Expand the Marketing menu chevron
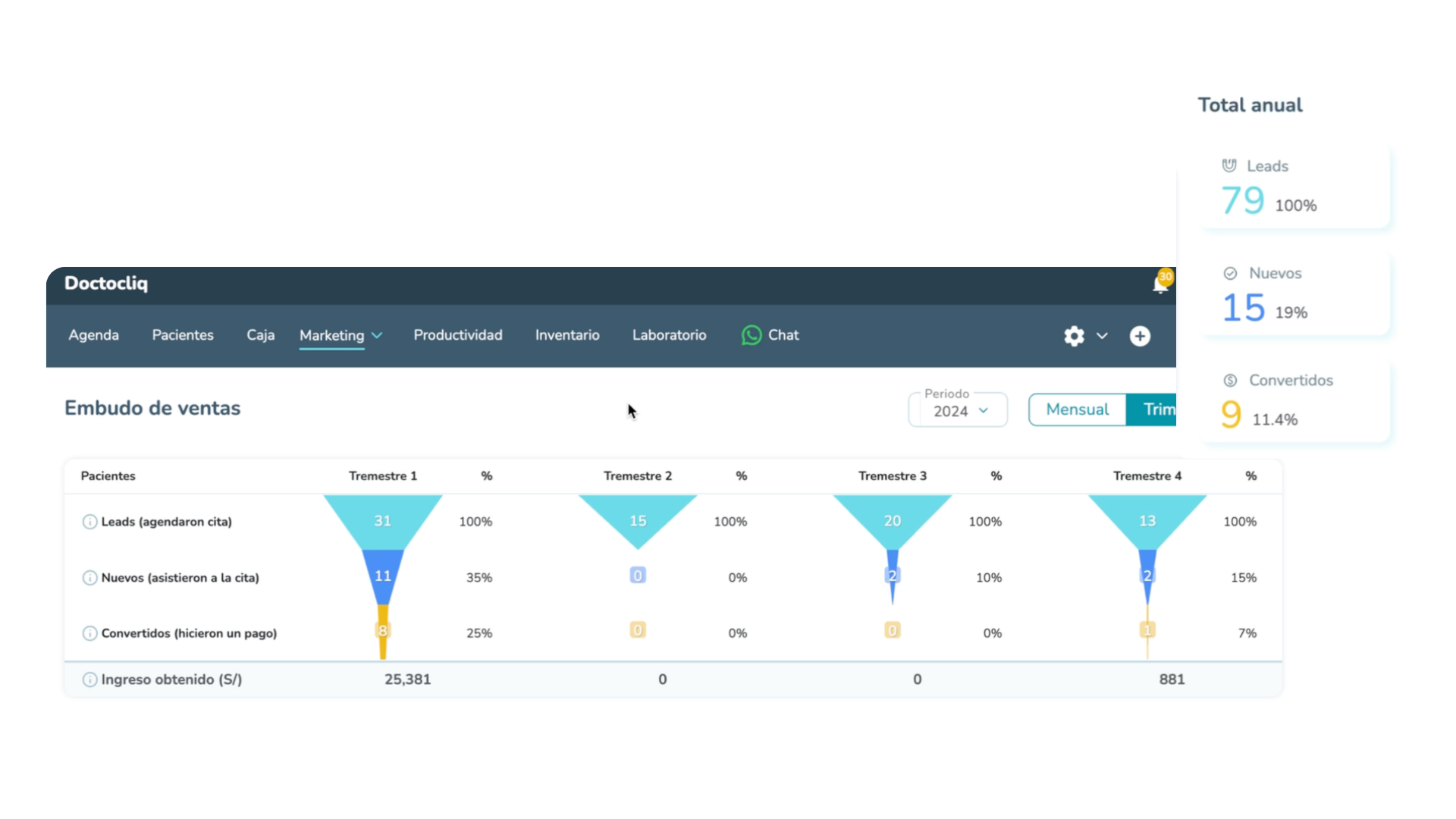Image resolution: width=1456 pixels, height=819 pixels. click(377, 336)
